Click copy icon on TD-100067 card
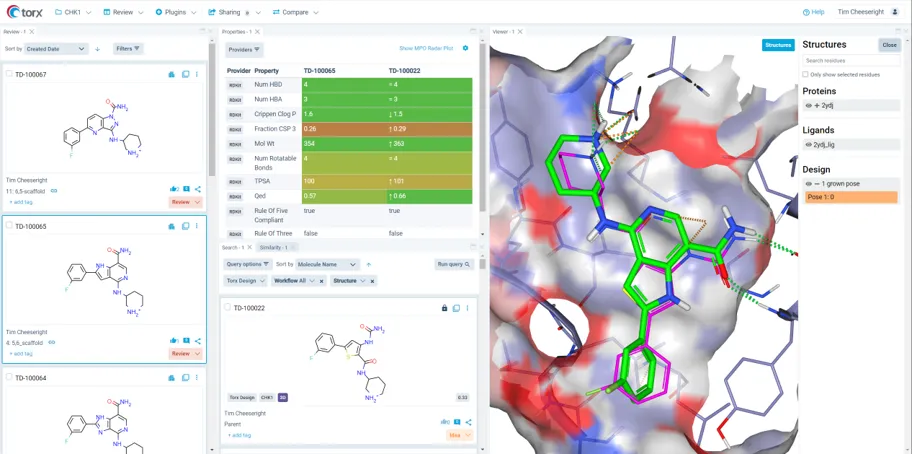Screen dimensions: 912x454 pyautogui.click(x=185, y=74)
